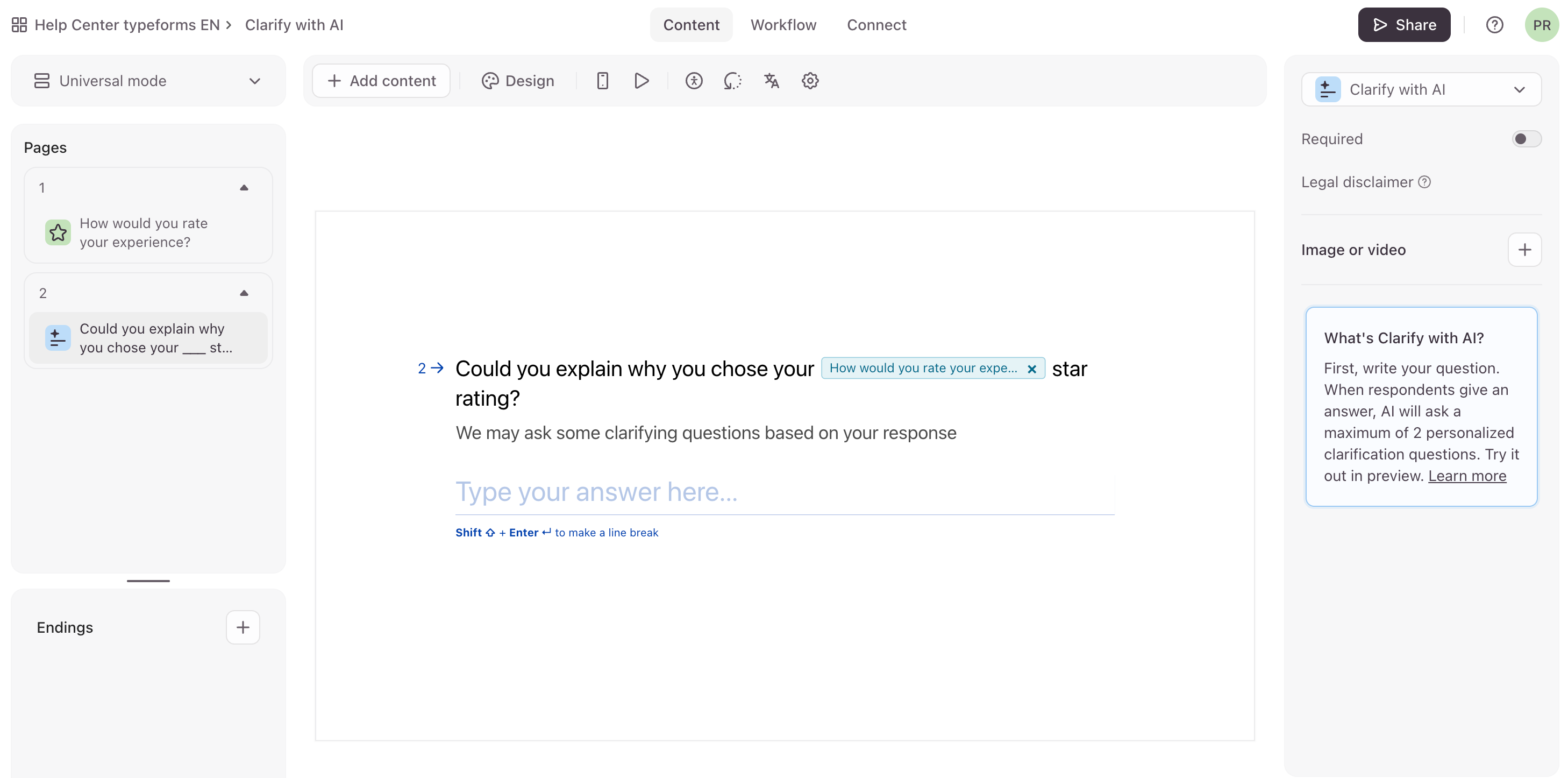Follow the Learn more link
Viewport: 1568px width, 778px height.
point(1466,476)
